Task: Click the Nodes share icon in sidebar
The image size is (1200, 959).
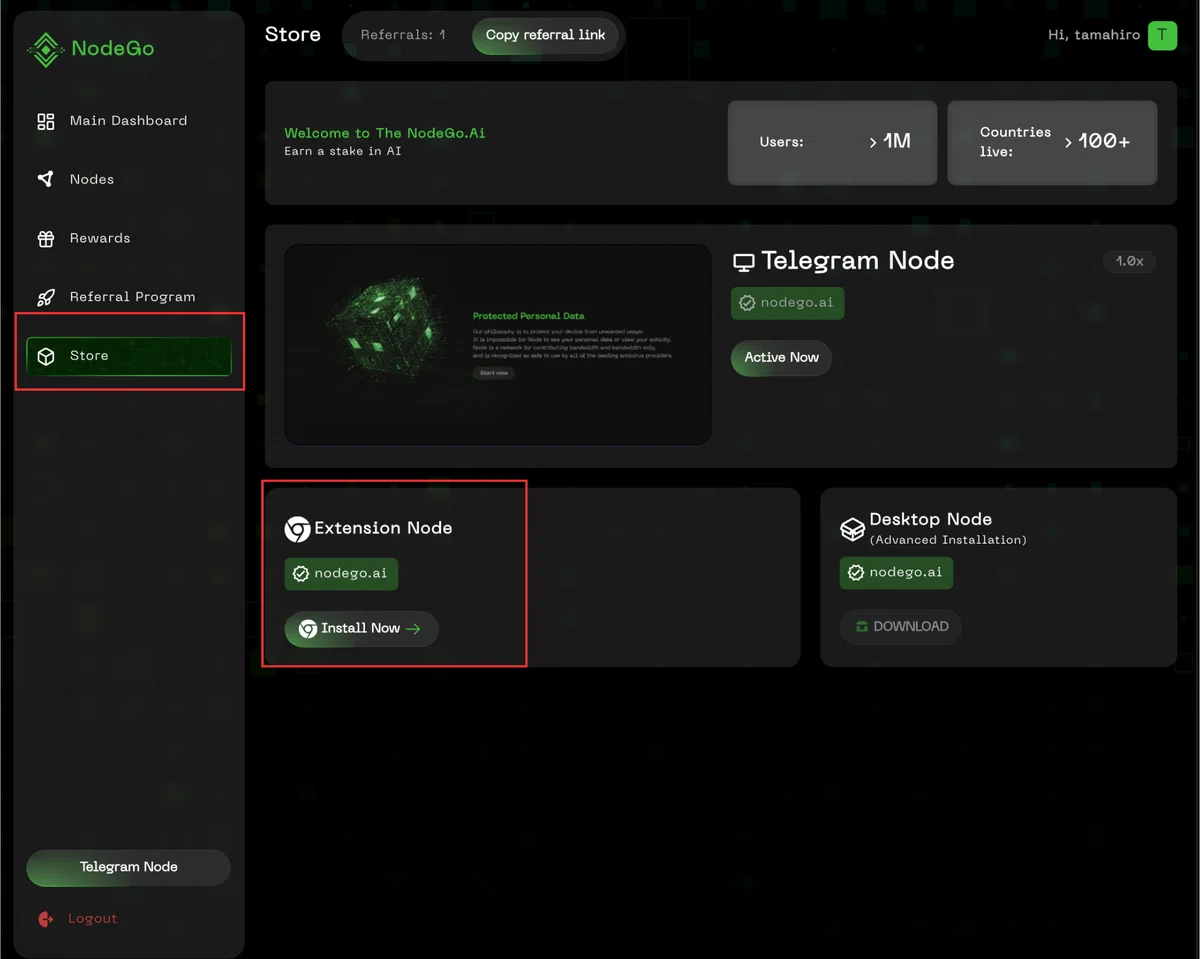Action: (46, 179)
